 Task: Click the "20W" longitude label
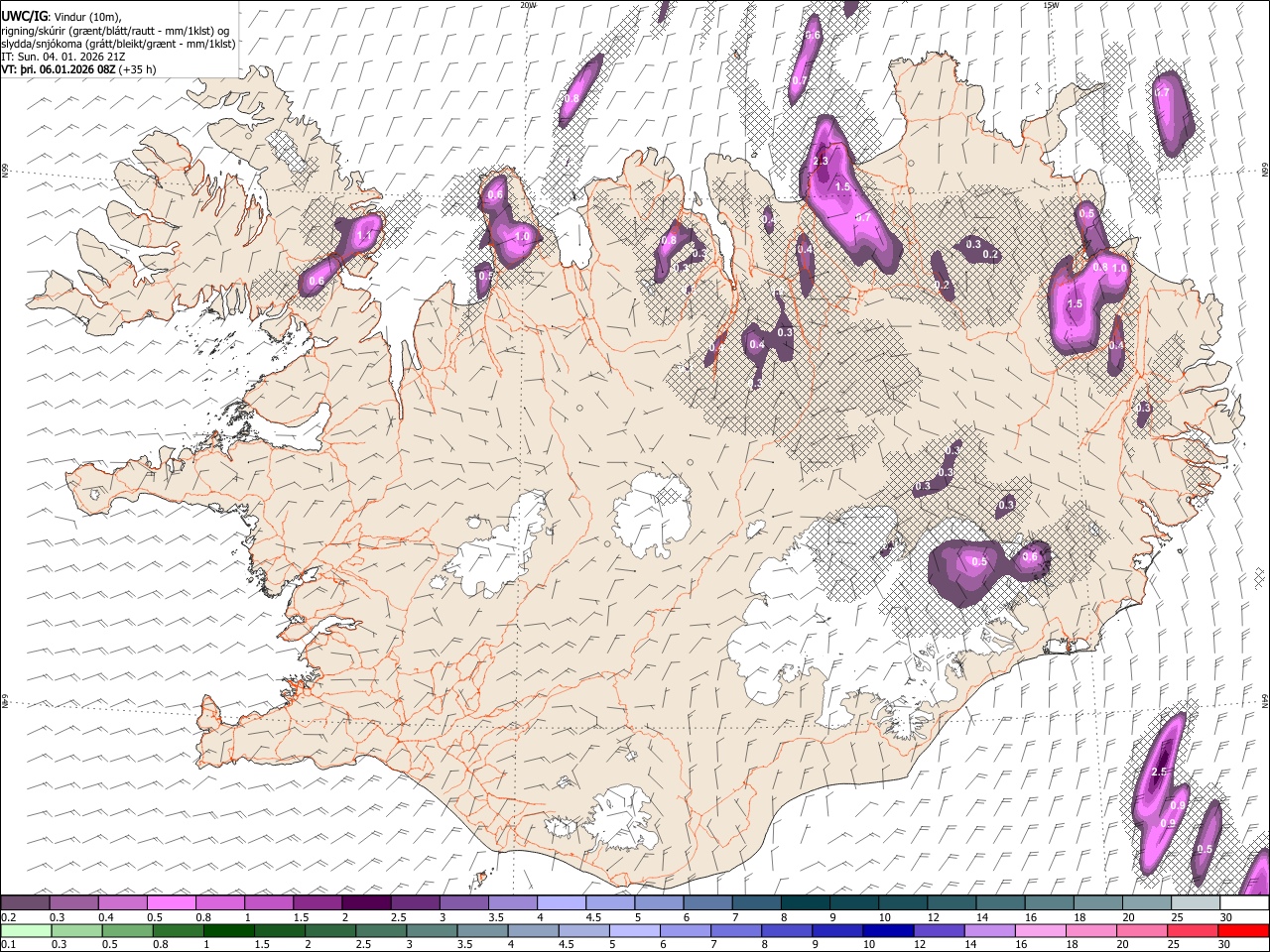coord(528,5)
